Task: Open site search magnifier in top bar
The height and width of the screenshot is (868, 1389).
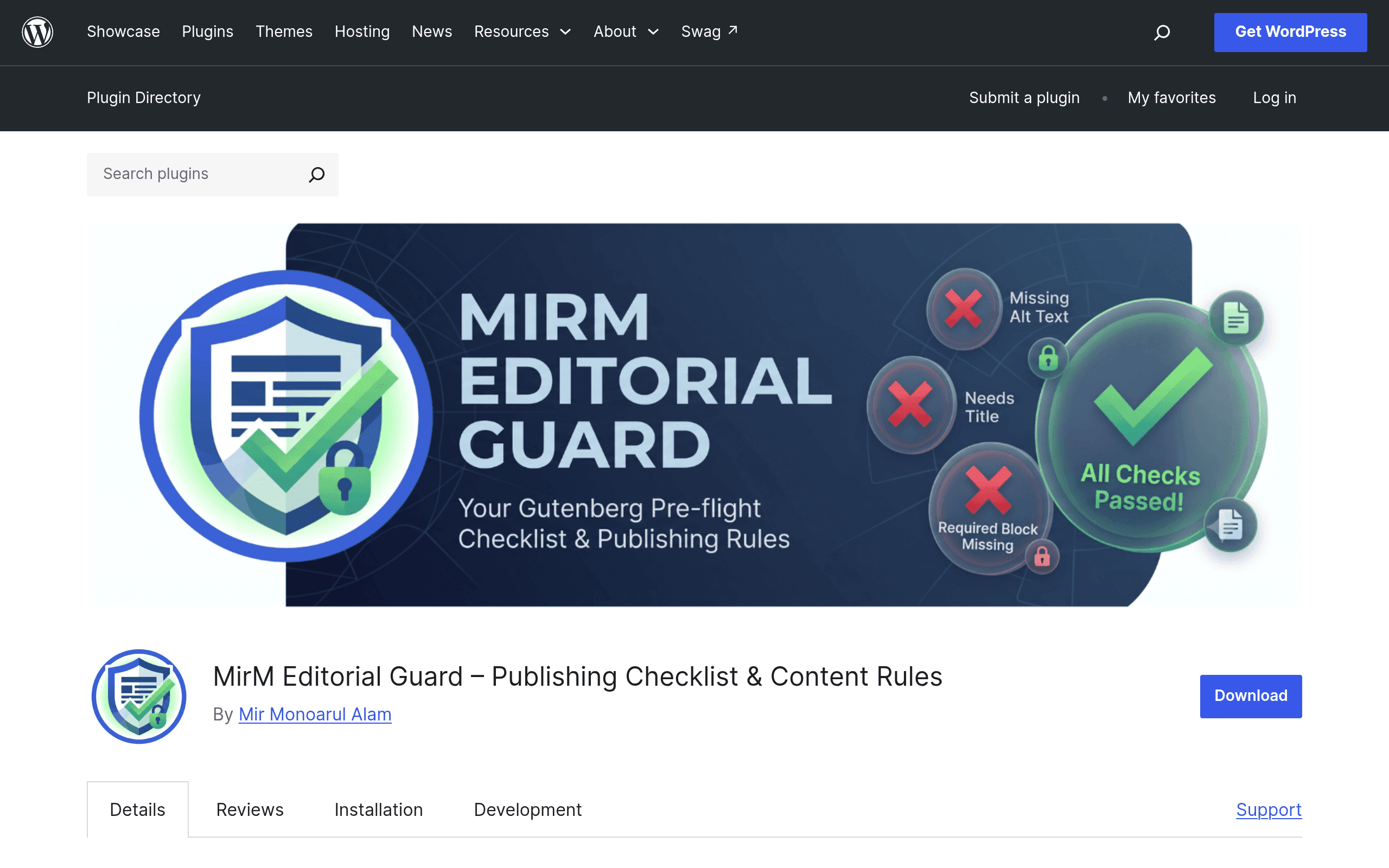Action: tap(1162, 32)
